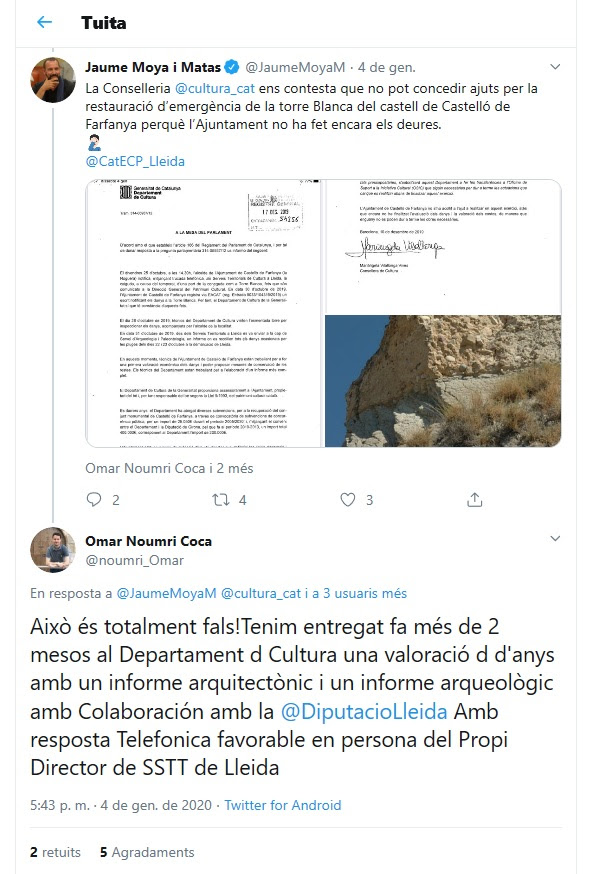
Task: Click '3 usuaris més' in the reply header
Action: [365, 594]
